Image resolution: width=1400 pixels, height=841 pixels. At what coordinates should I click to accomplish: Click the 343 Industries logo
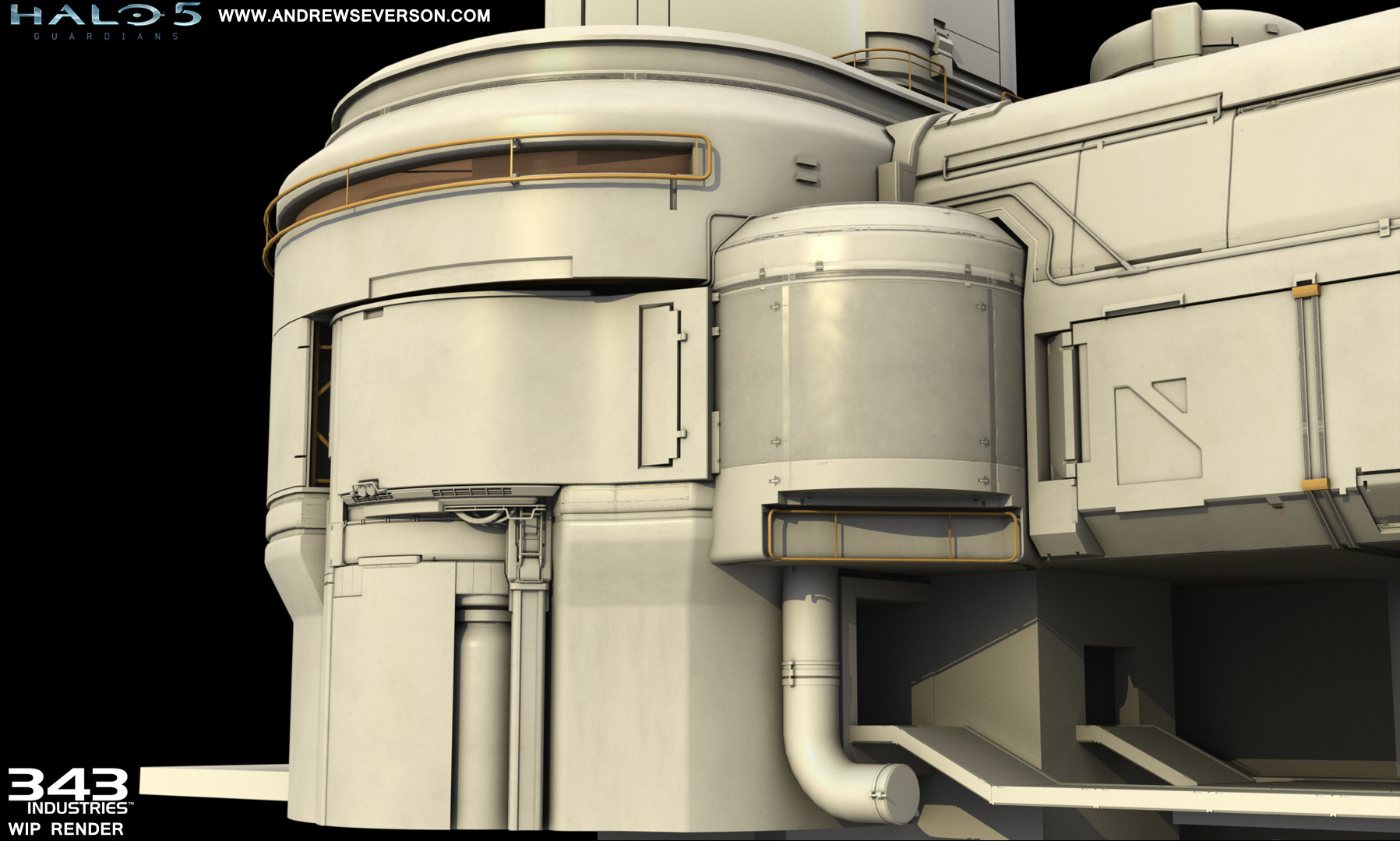tap(69, 791)
